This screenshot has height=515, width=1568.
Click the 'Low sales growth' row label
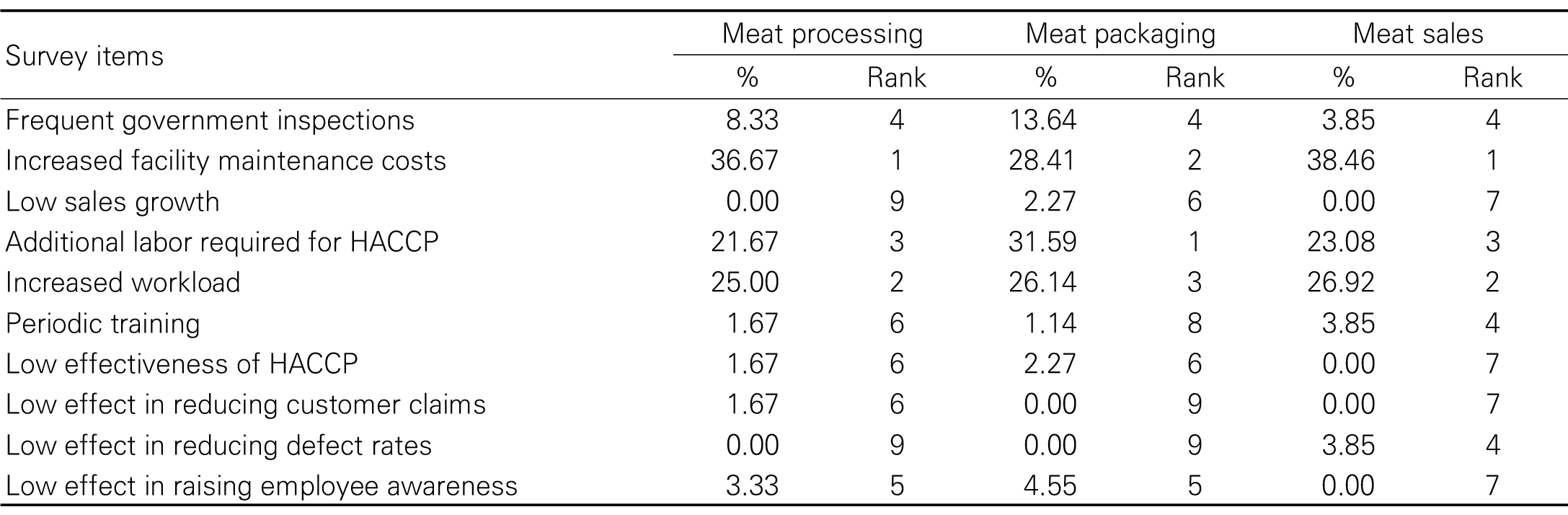112,201
